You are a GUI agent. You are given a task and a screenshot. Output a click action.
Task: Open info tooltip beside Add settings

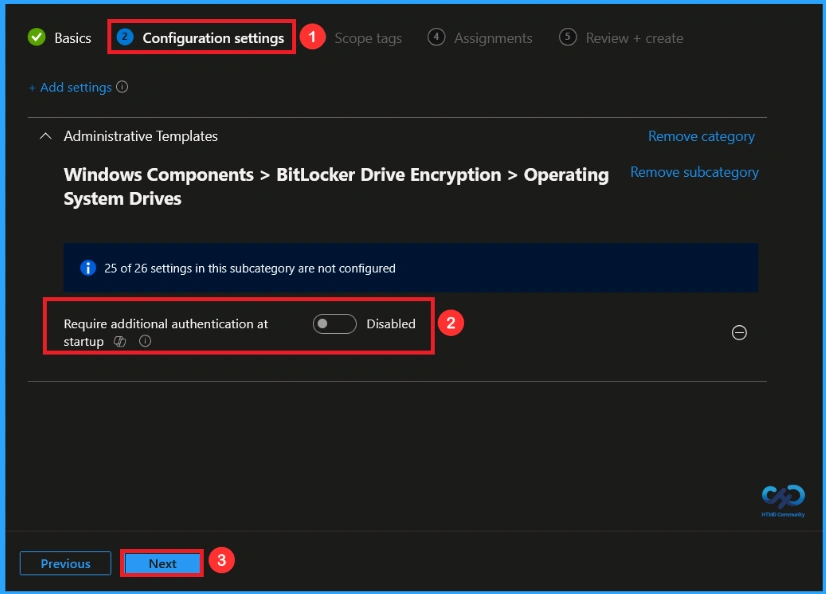pyautogui.click(x=122, y=88)
